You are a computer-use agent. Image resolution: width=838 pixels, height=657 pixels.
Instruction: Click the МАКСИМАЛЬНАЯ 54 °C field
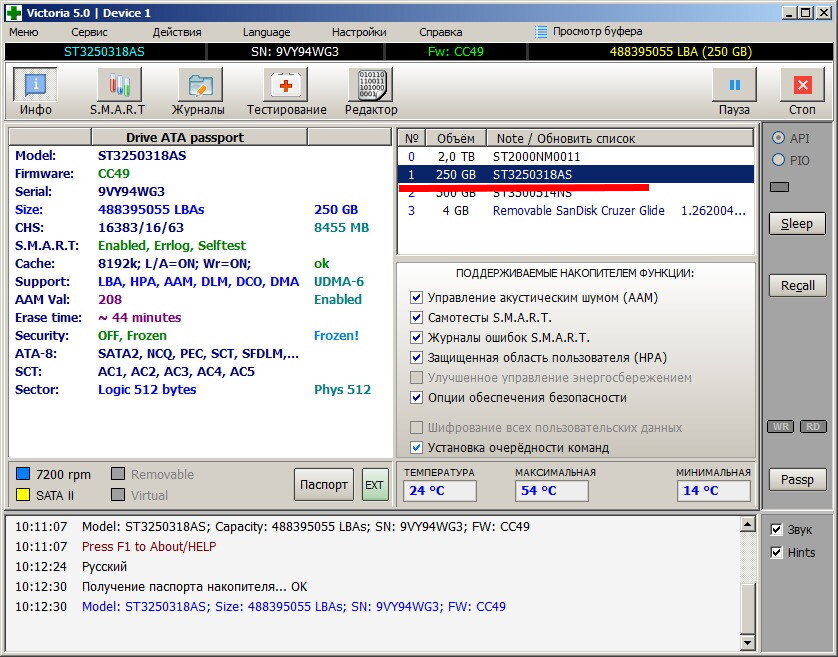point(552,490)
